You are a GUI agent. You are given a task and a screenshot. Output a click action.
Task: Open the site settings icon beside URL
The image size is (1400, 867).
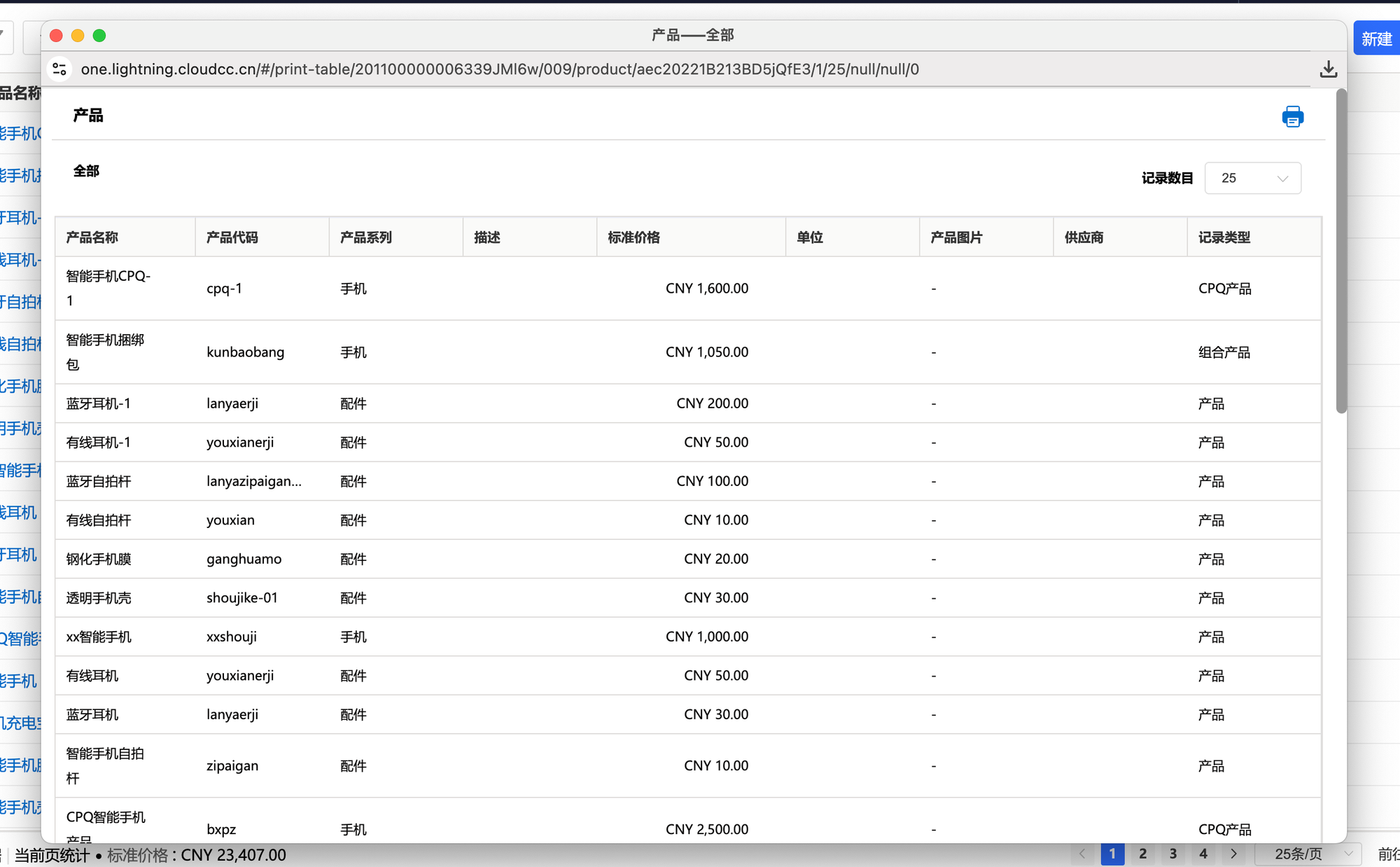(x=60, y=69)
